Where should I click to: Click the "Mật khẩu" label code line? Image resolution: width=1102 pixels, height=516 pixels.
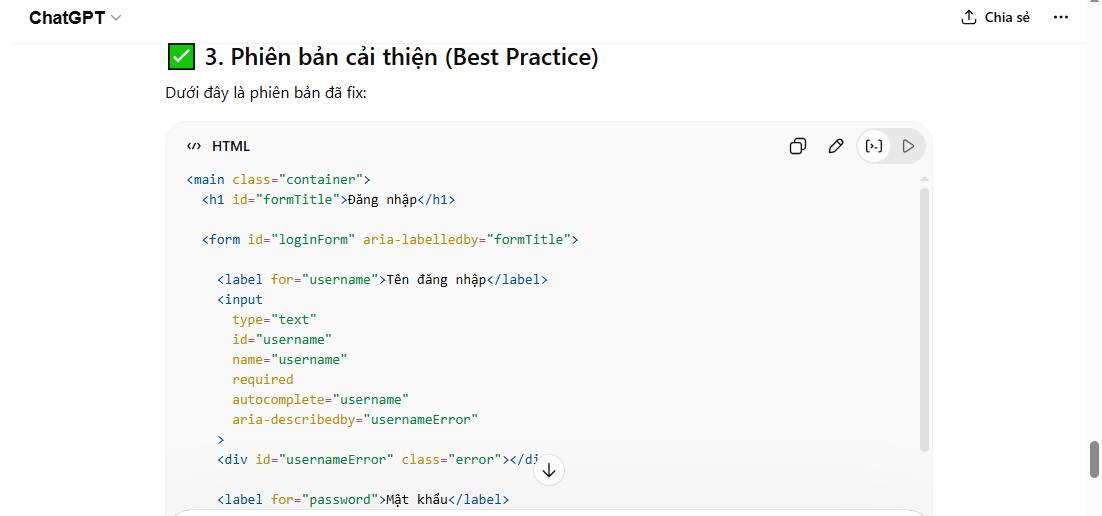pos(363,500)
